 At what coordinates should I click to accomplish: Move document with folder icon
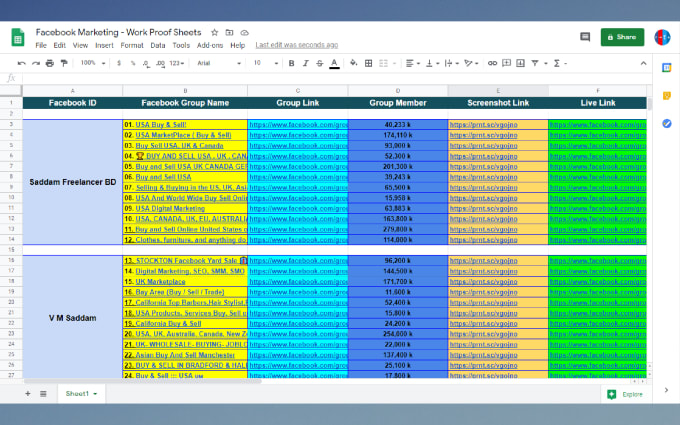(229, 33)
